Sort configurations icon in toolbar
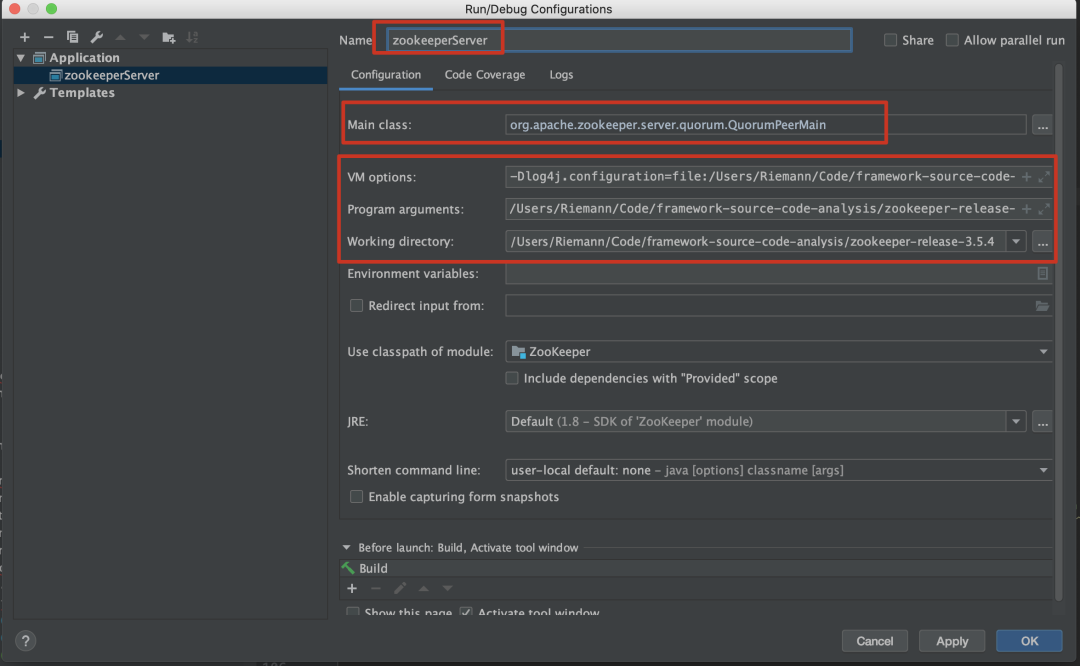 (x=192, y=37)
